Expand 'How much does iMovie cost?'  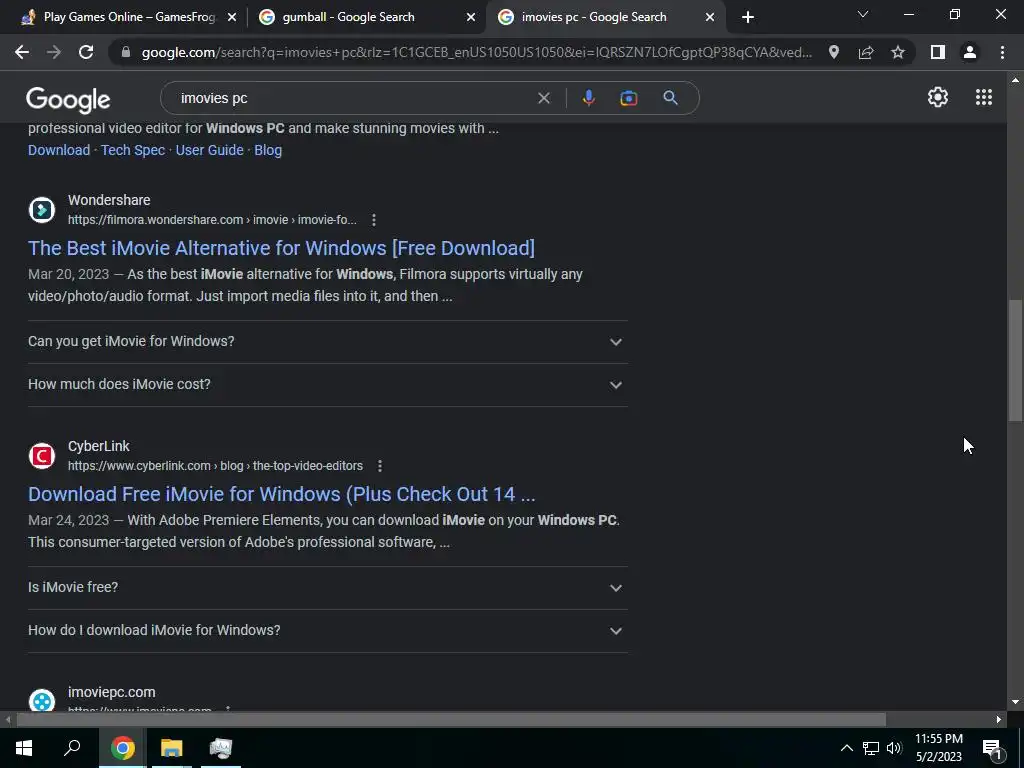tap(328, 385)
